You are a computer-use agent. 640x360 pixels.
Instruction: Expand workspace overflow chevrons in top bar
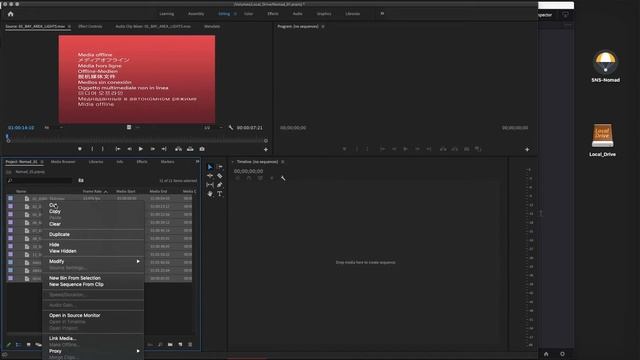[382, 13]
